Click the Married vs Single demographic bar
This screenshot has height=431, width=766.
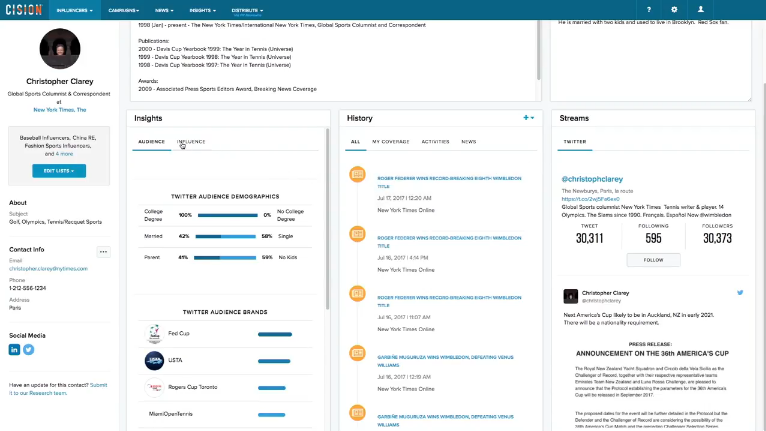click(x=225, y=237)
